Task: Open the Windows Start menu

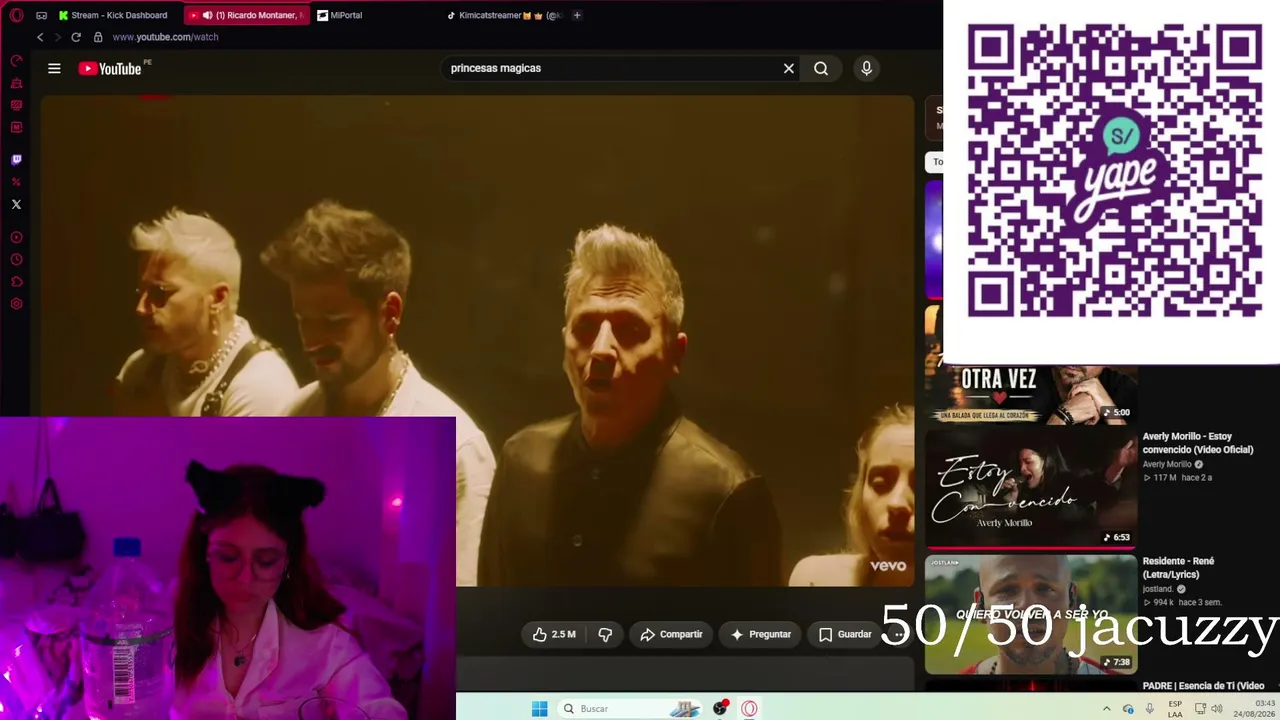Action: [x=539, y=708]
